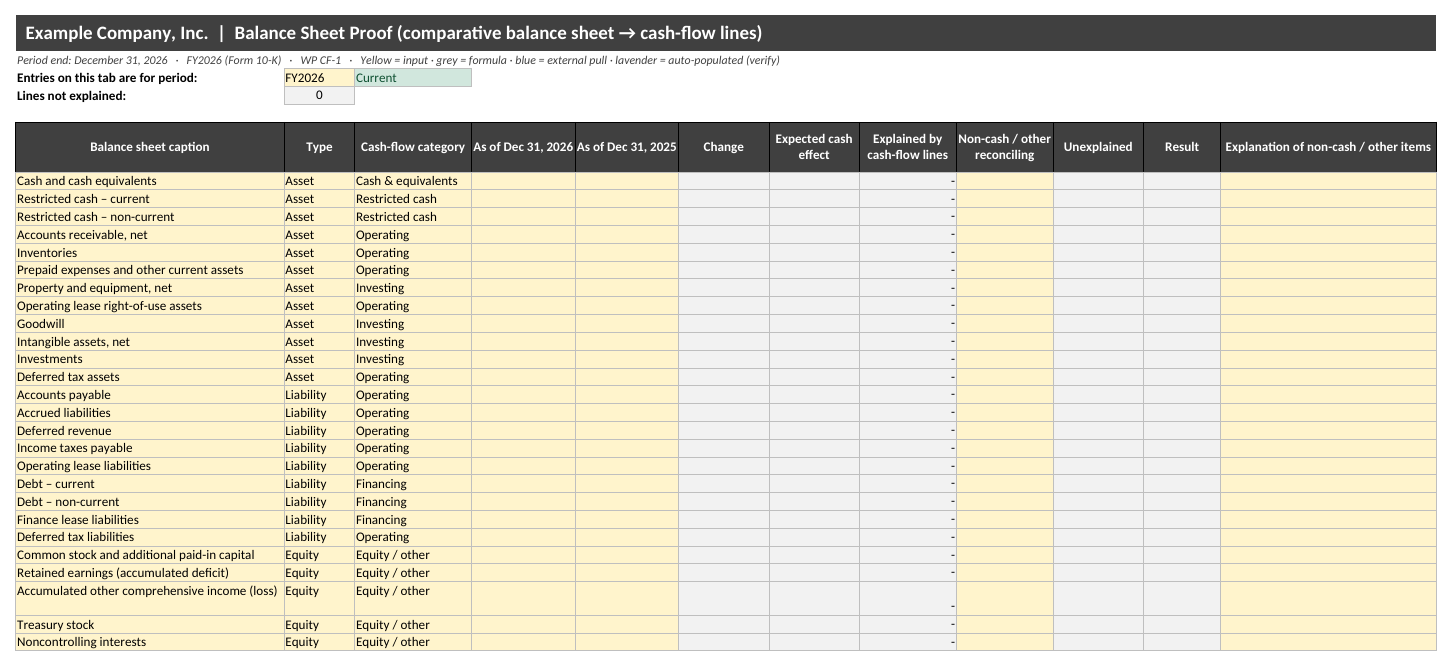This screenshot has height=666, width=1452.
Task: Click the Type cell for Accounts payable
Action: pyautogui.click(x=319, y=395)
